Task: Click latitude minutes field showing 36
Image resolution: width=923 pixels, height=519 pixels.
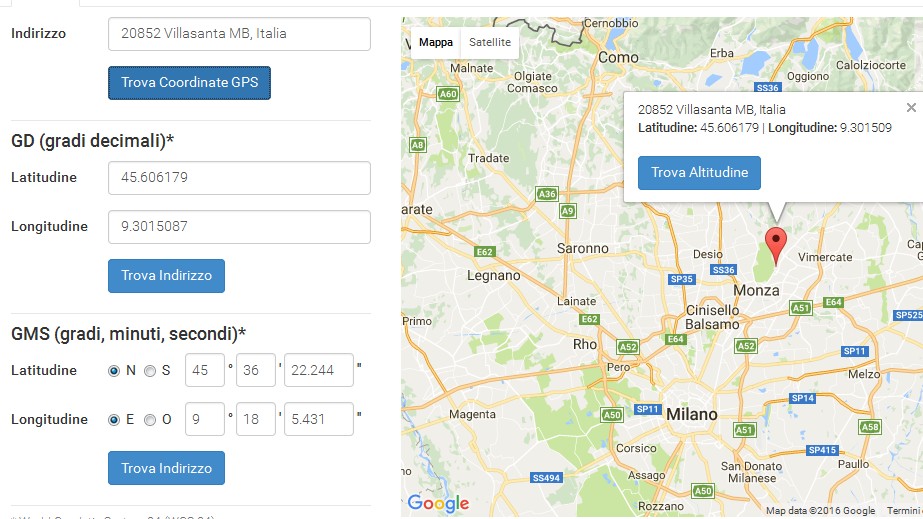Action: point(255,370)
